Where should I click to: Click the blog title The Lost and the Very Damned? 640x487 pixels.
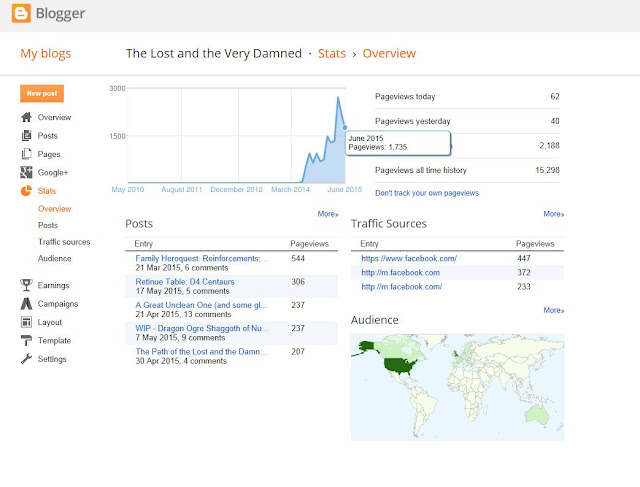coord(213,53)
